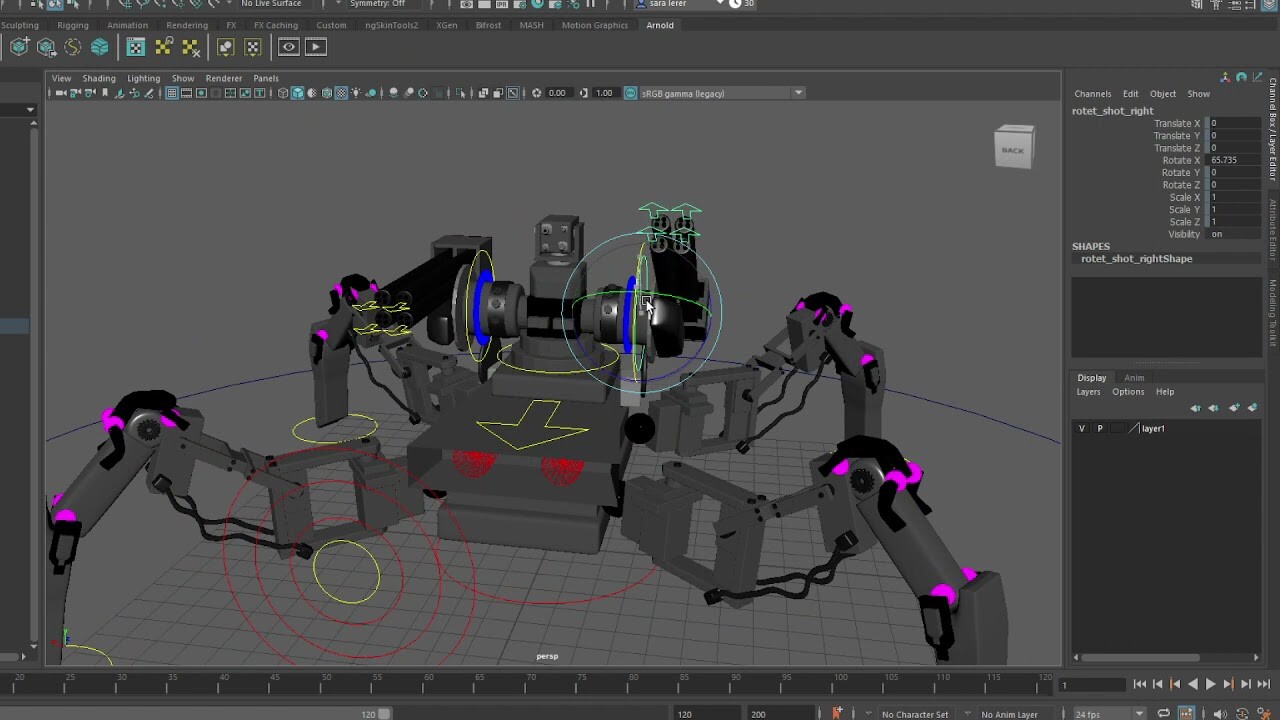Toggle visibility of layer1 with the V toggle
1280x720 pixels.
coord(1081,428)
